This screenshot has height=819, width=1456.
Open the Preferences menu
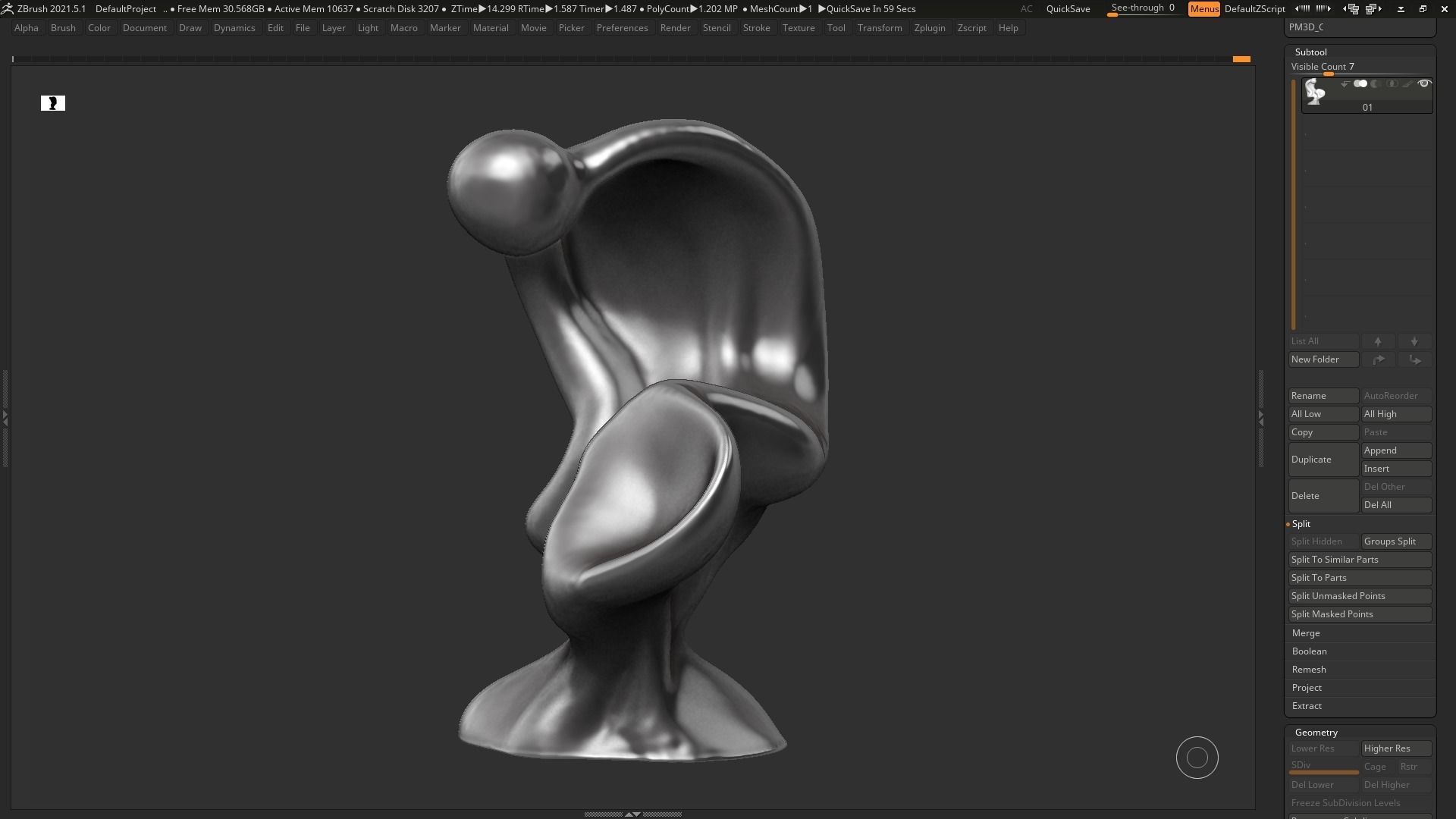[622, 28]
